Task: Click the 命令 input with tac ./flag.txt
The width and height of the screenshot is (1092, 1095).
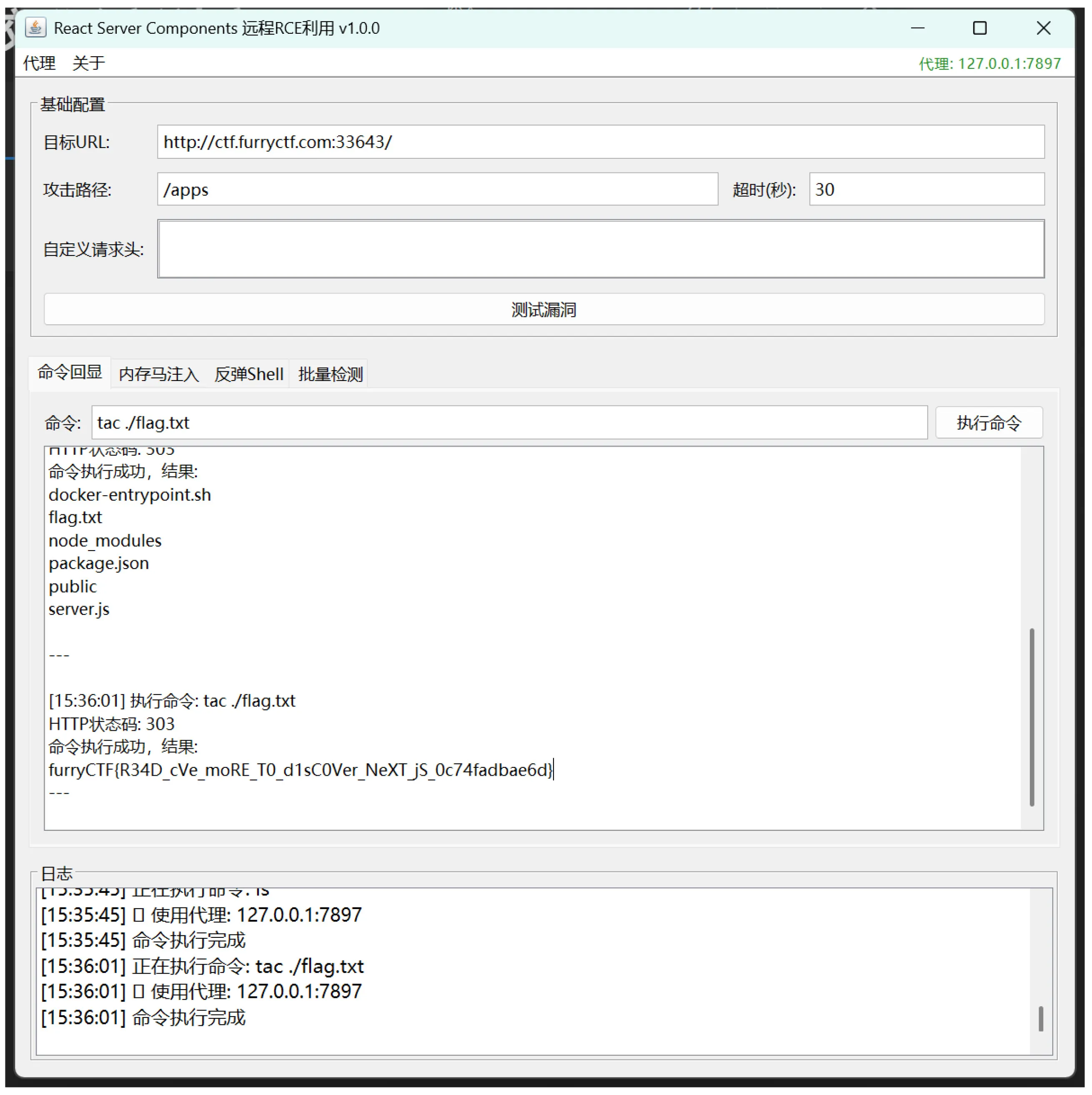Action: pos(509,423)
